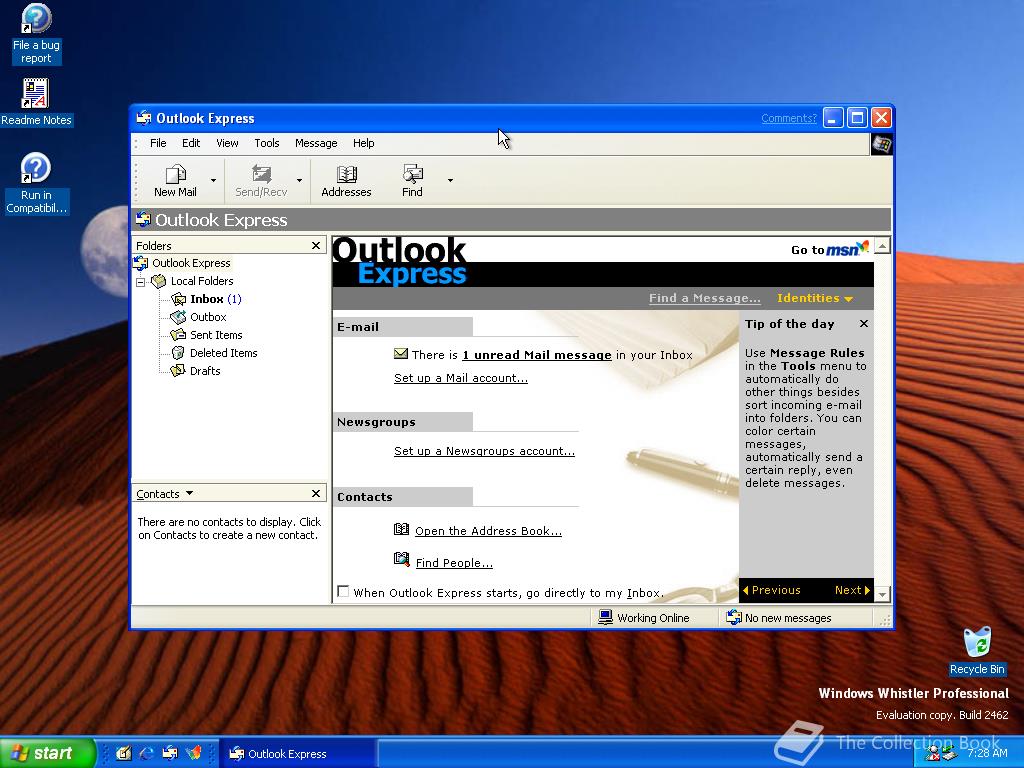Click the Outlook Express title bar icon
This screenshot has height=768, width=1024.
point(144,118)
